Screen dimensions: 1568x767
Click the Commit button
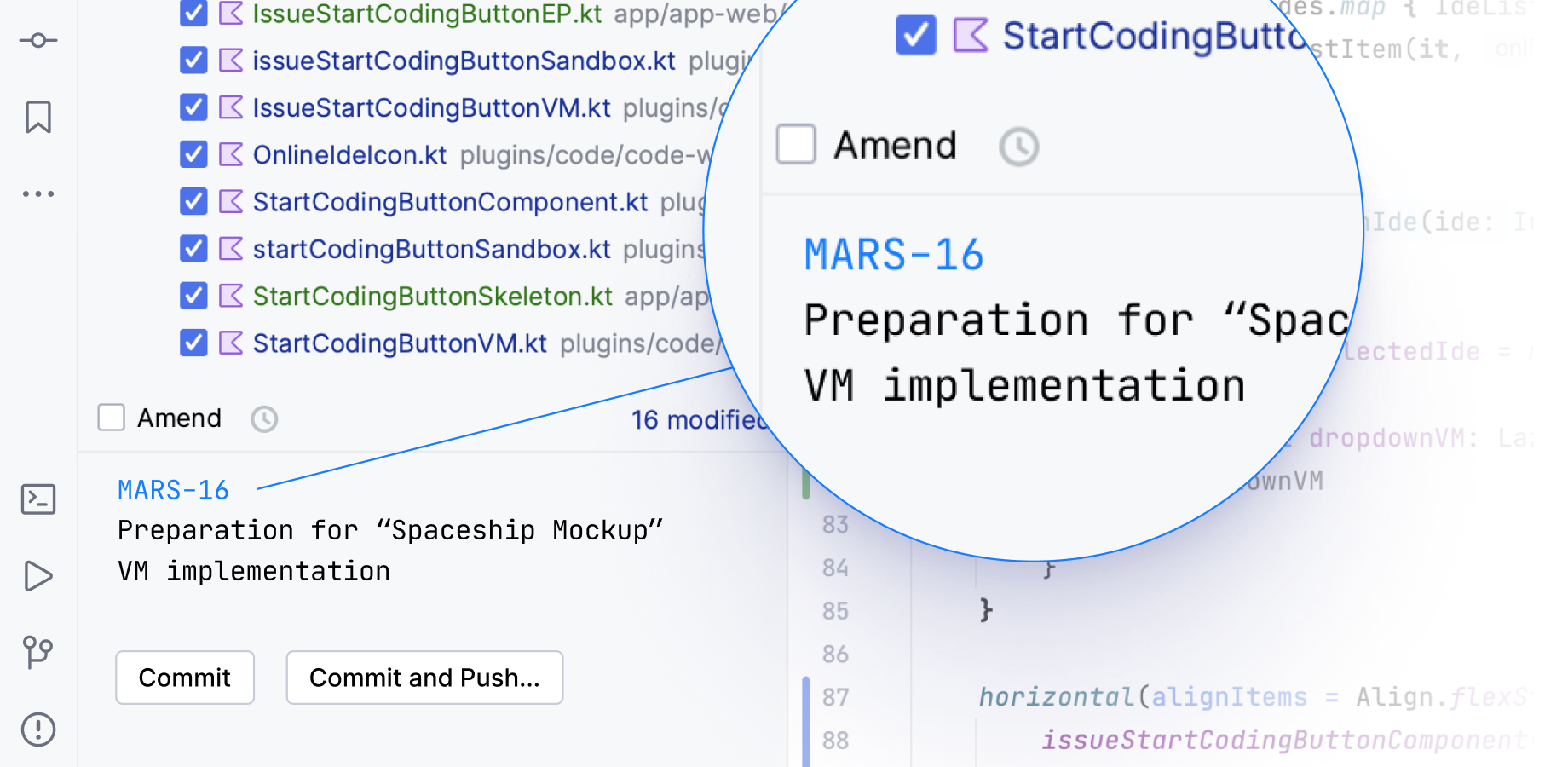tap(185, 678)
